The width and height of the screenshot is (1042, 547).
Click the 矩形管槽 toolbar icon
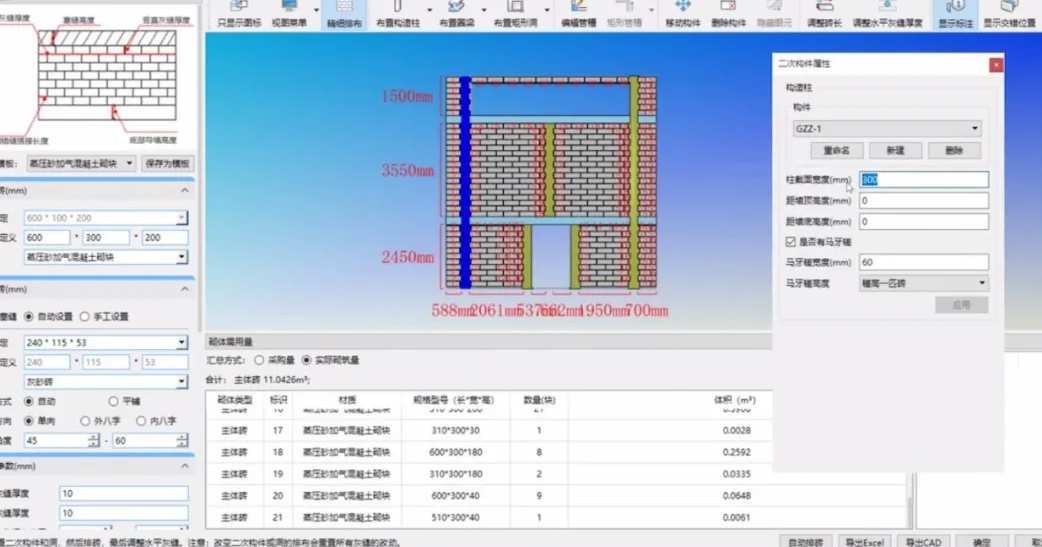(x=624, y=14)
